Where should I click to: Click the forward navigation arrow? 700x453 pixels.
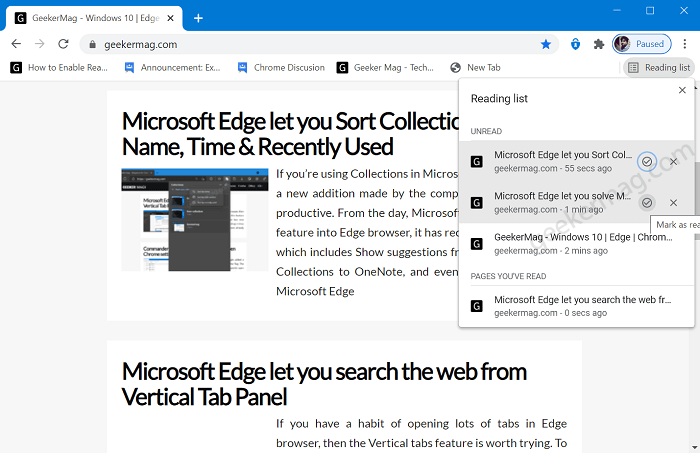tap(40, 44)
